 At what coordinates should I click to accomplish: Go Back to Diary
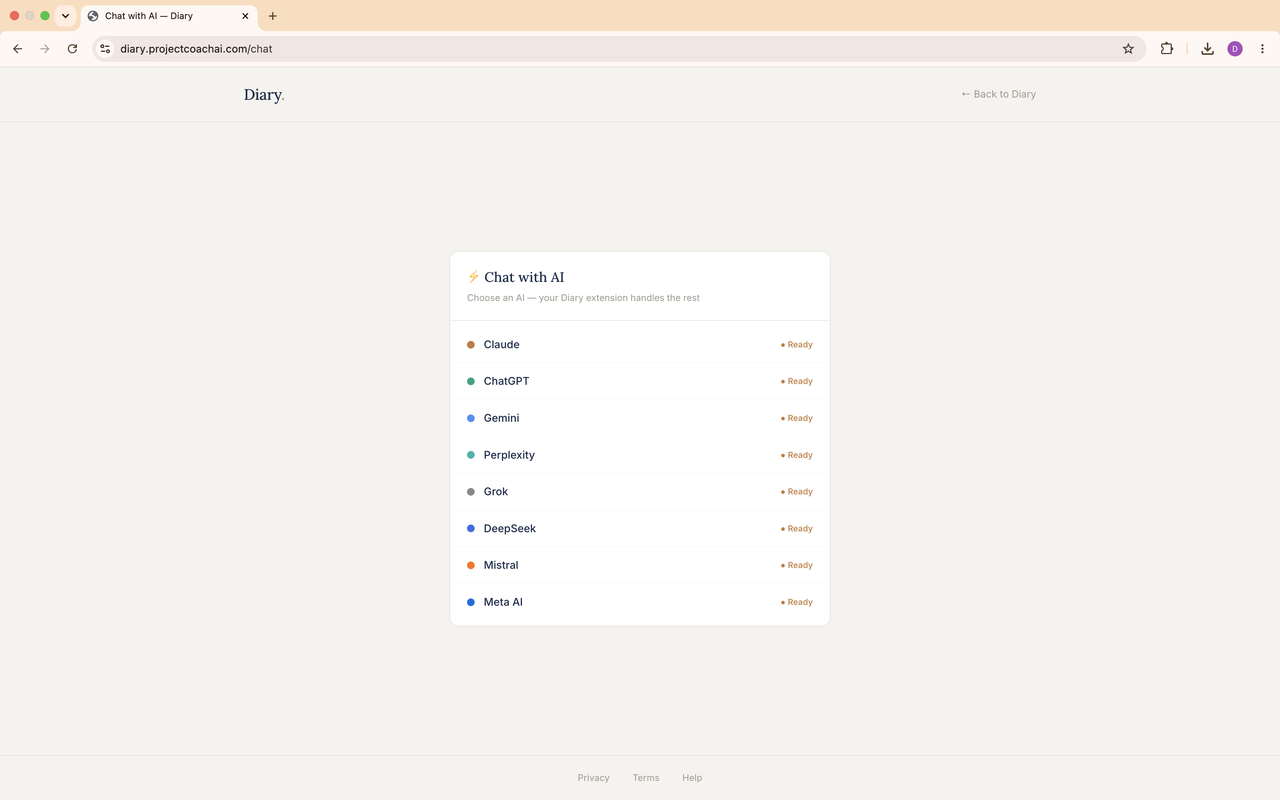point(998,94)
